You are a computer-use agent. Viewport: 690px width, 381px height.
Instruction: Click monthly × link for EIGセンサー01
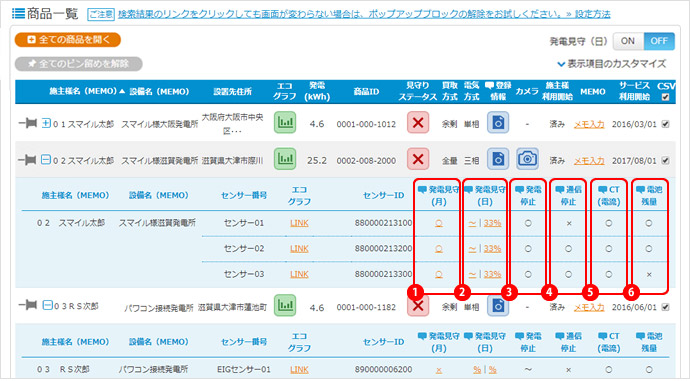pos(439,370)
